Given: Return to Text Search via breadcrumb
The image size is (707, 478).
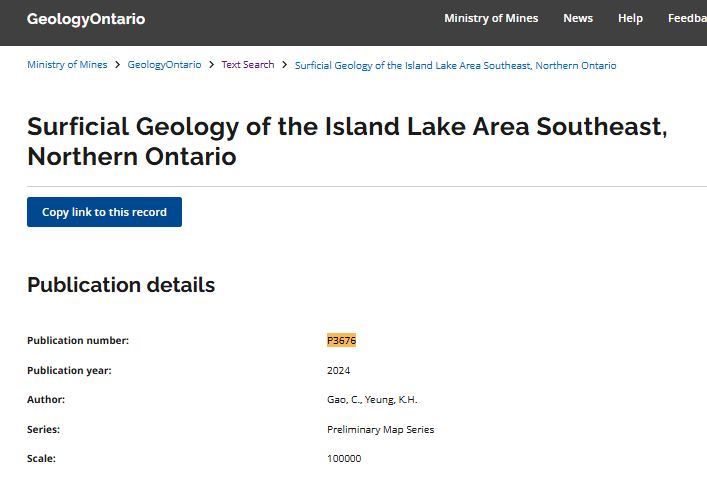Looking at the screenshot, I should [x=247, y=65].
